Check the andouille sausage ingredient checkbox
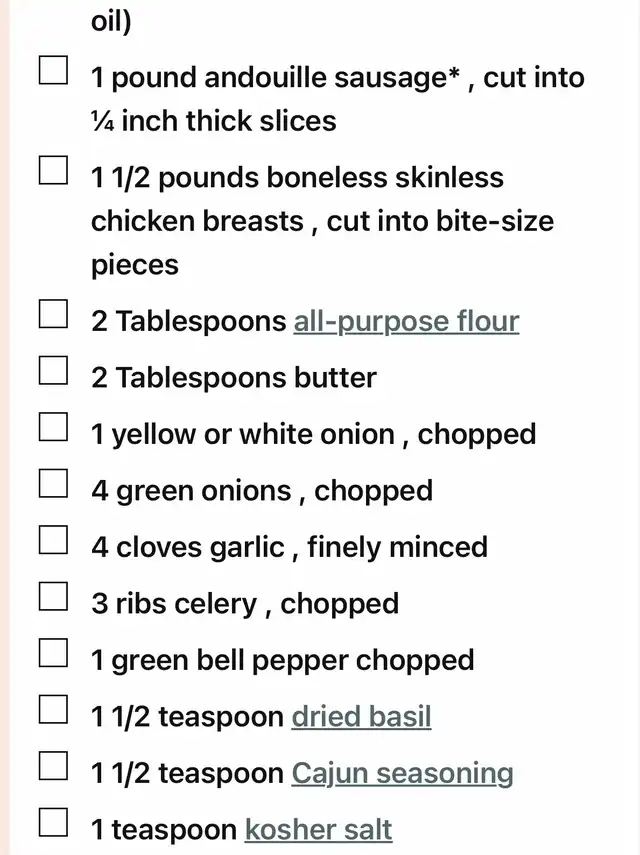 tap(53, 72)
